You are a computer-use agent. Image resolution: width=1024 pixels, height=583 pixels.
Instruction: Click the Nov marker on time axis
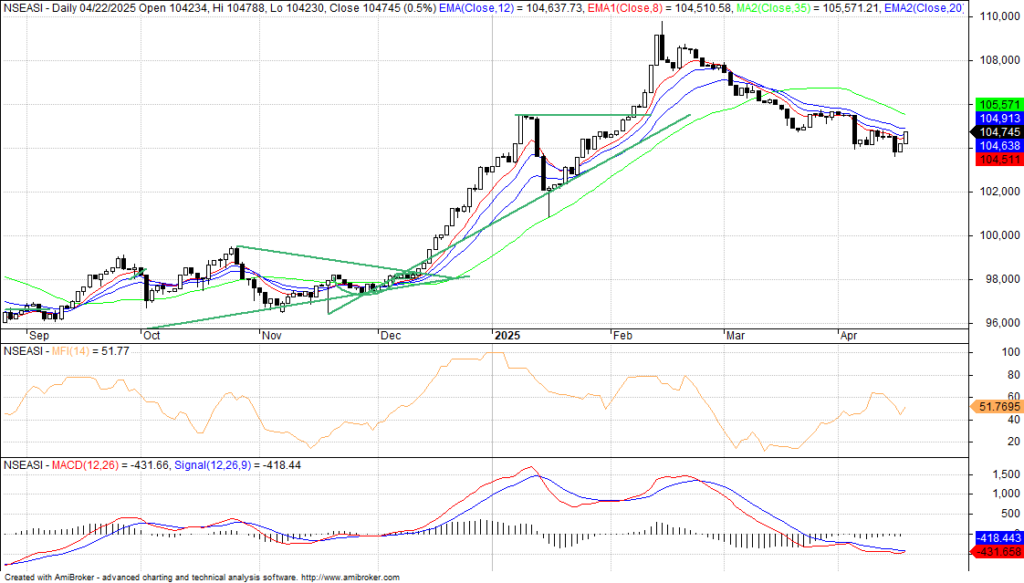tap(273, 336)
